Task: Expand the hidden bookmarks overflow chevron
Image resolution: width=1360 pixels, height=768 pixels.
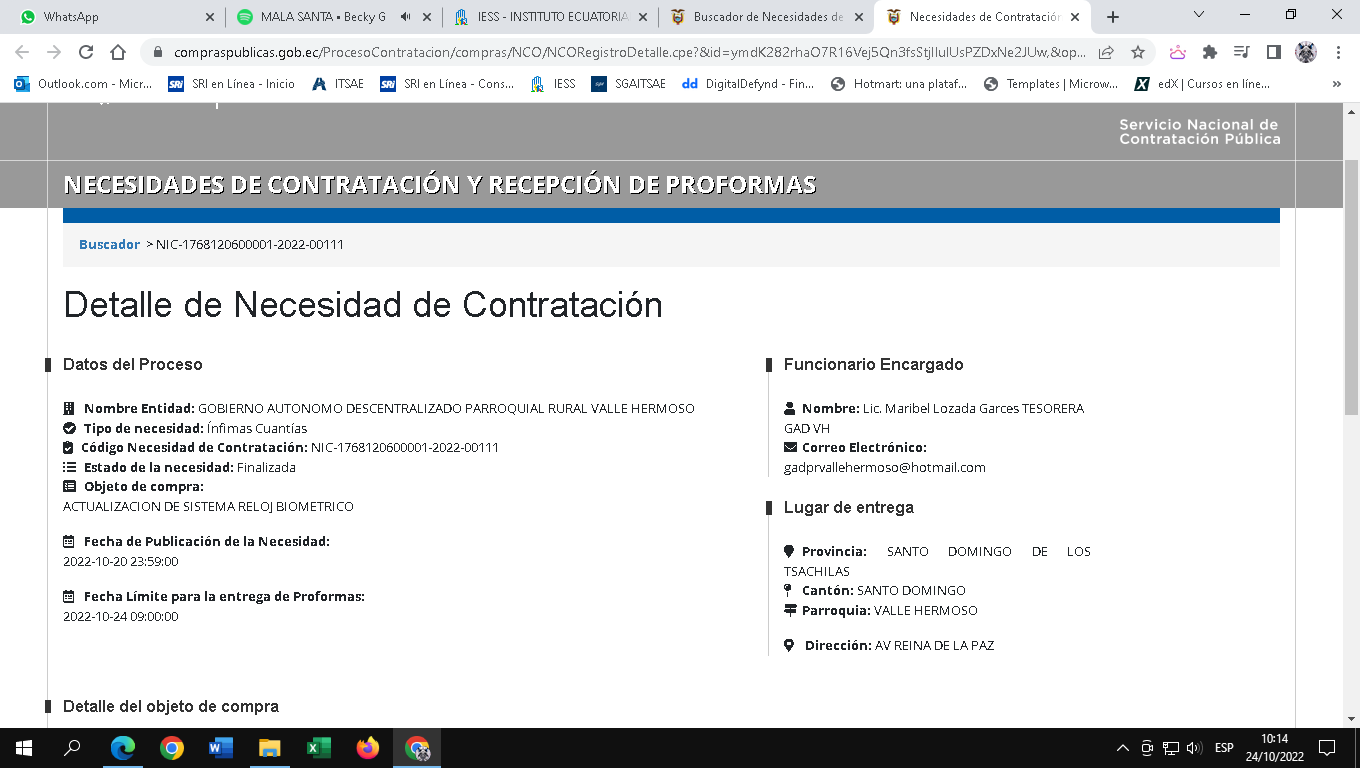Action: 1336,84
